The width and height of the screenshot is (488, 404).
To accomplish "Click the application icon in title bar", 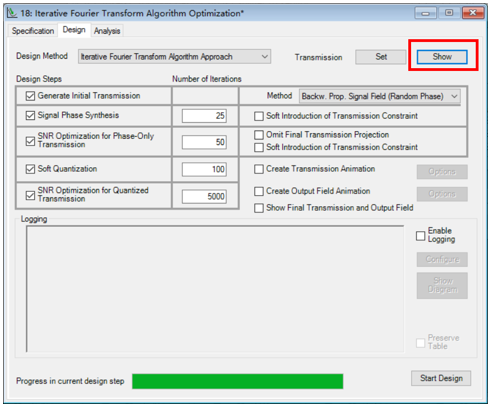I will pyautogui.click(x=12, y=13).
